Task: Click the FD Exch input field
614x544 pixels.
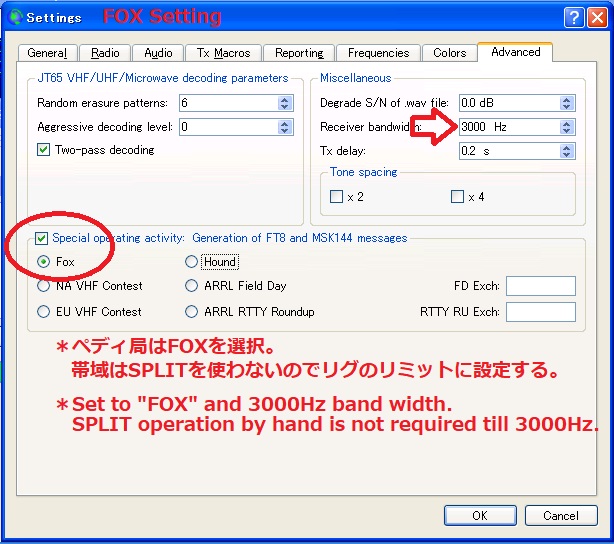Action: click(541, 286)
